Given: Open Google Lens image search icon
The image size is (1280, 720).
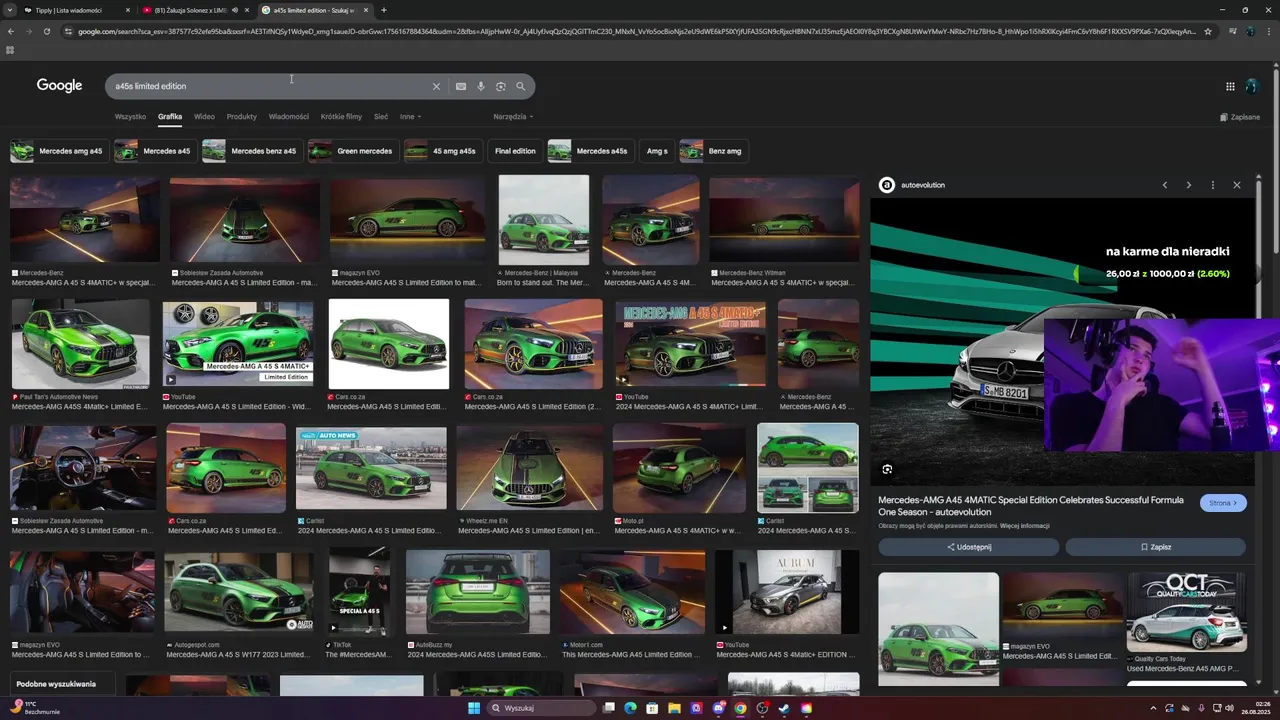Looking at the screenshot, I should click(501, 86).
